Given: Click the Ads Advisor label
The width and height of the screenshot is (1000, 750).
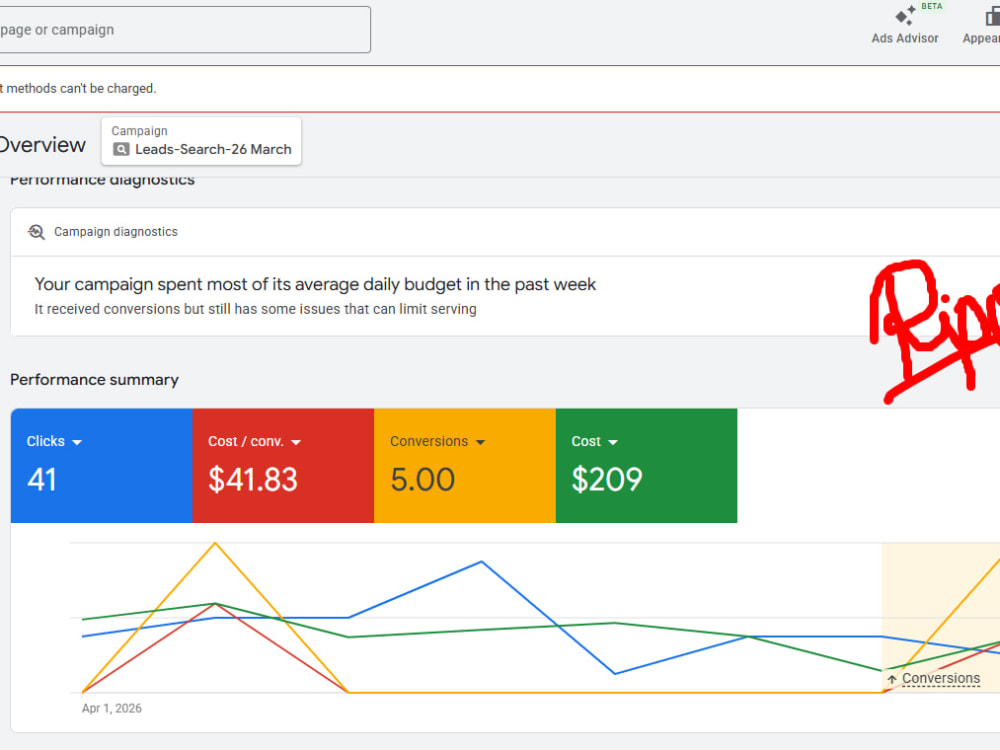Looking at the screenshot, I should pyautogui.click(x=905, y=38).
